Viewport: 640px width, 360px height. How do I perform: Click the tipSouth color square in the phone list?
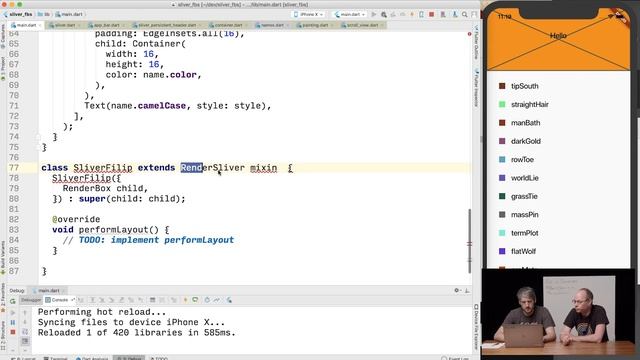tap(502, 86)
